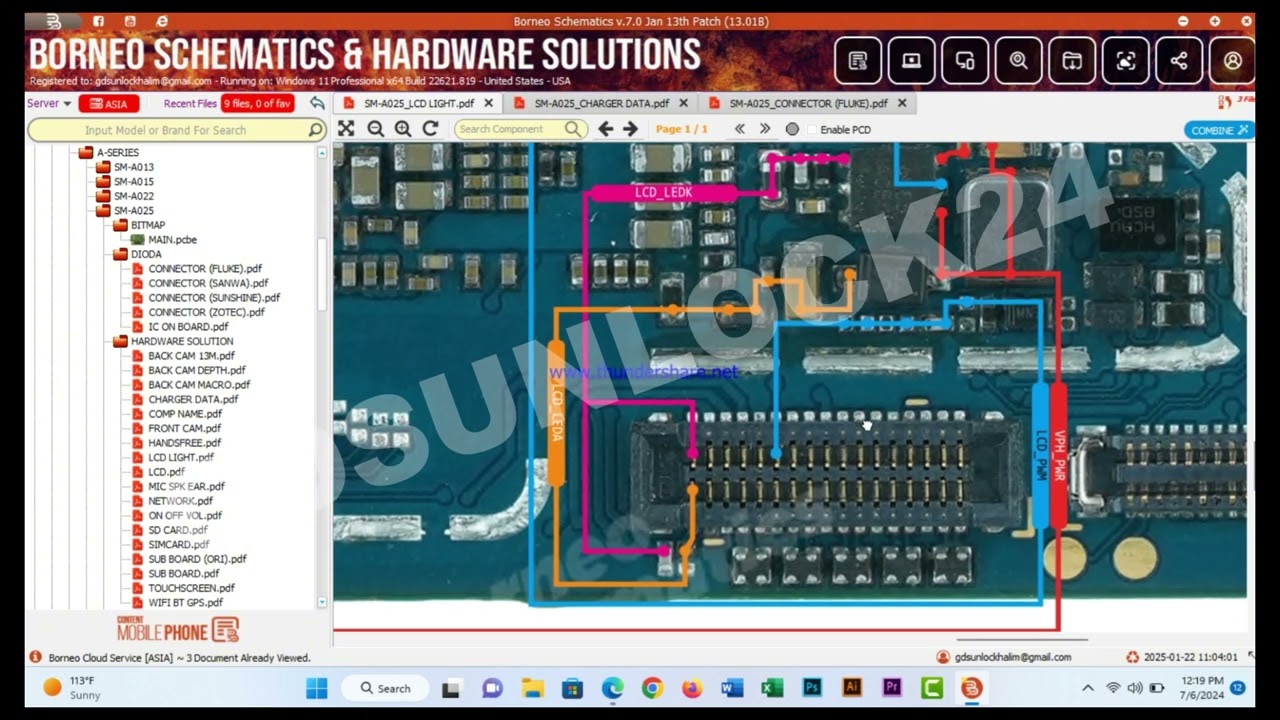Collapse the BITMAP folder
1280x720 pixels.
120,225
